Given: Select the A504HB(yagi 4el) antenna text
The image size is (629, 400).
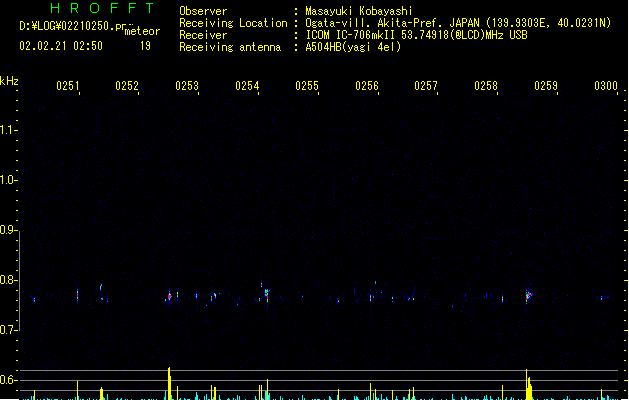Looking at the screenshot, I should [353, 47].
